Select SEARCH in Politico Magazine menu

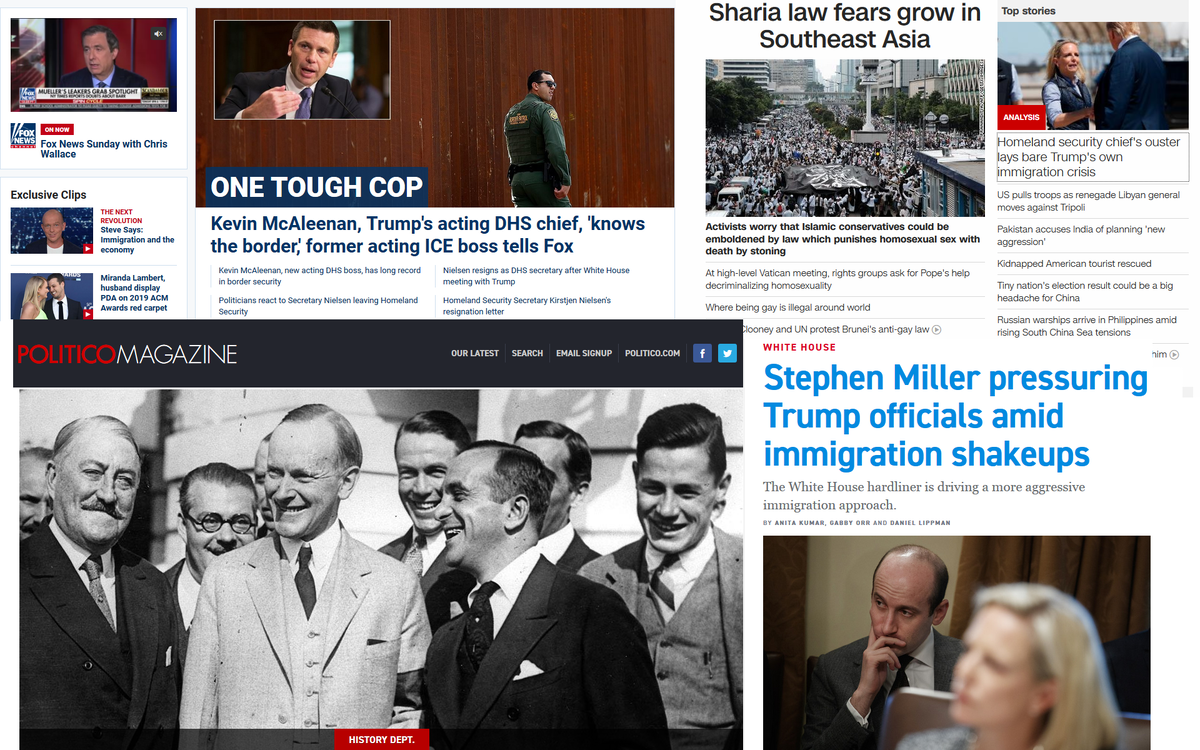click(527, 353)
